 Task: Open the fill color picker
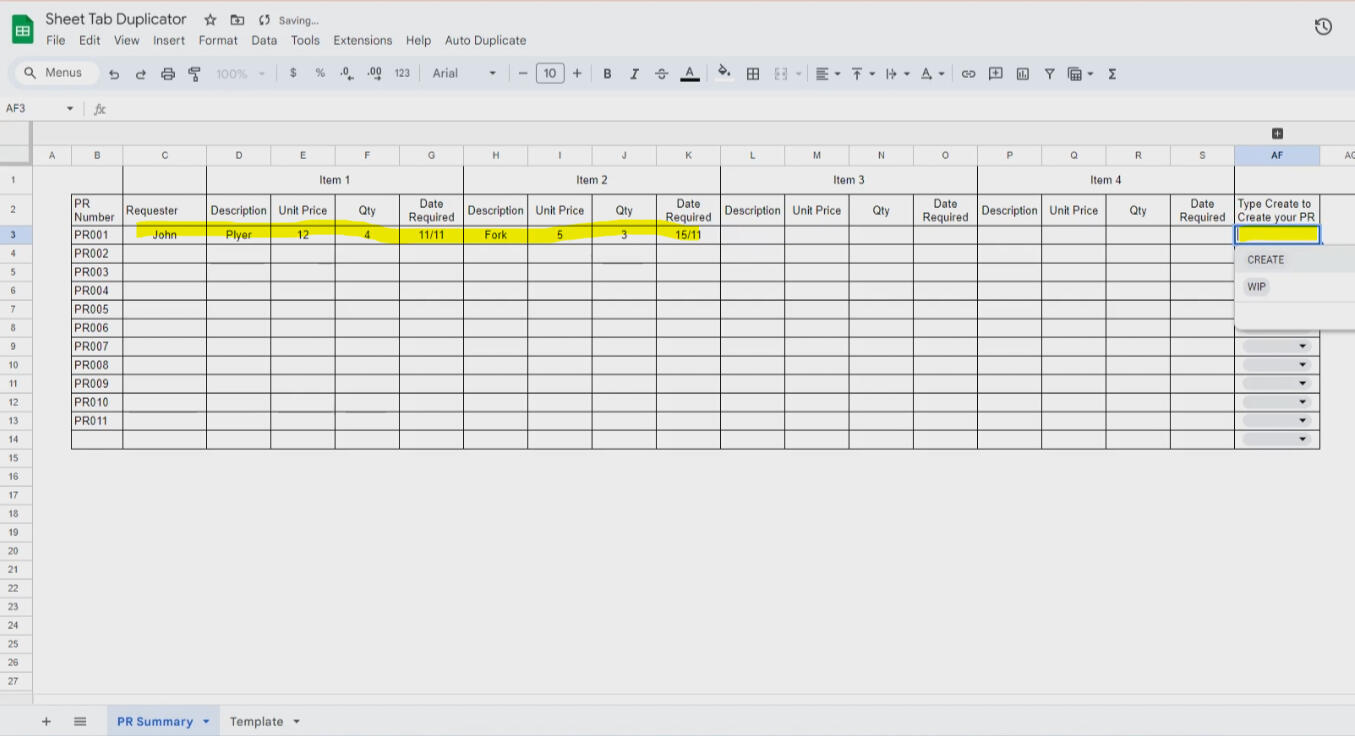click(x=724, y=73)
